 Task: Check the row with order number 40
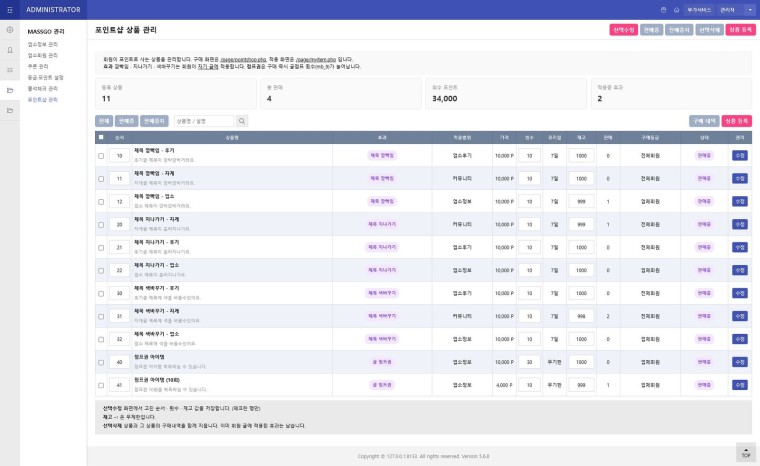tap(101, 362)
